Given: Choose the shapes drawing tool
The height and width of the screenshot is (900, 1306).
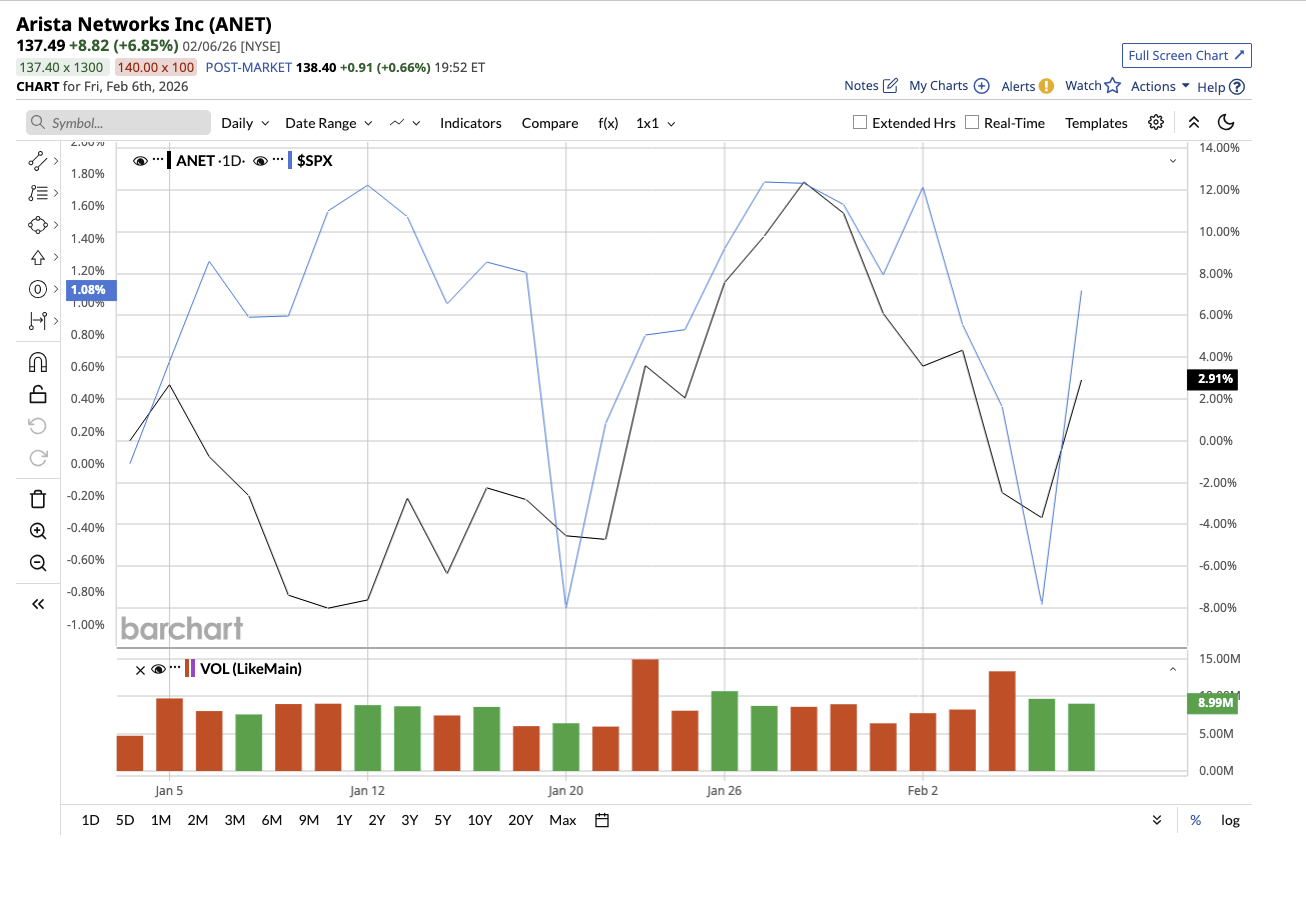Looking at the screenshot, I should click(38, 225).
